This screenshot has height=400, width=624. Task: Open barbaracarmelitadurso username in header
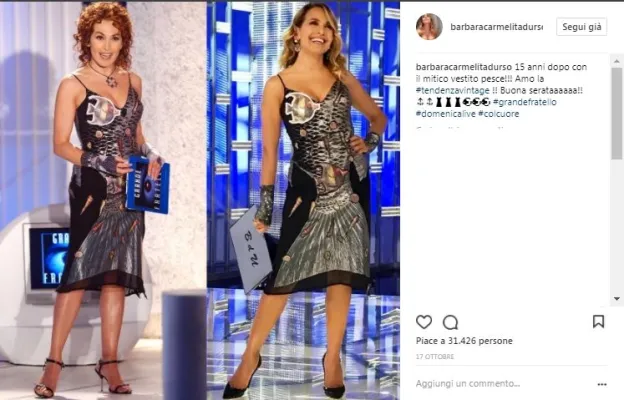pos(496,27)
